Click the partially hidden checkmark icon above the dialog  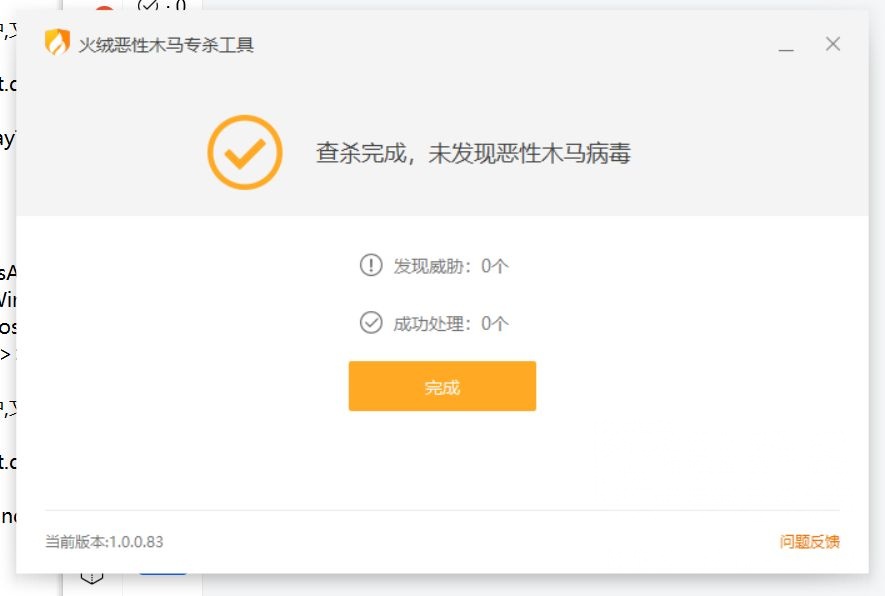(x=147, y=5)
